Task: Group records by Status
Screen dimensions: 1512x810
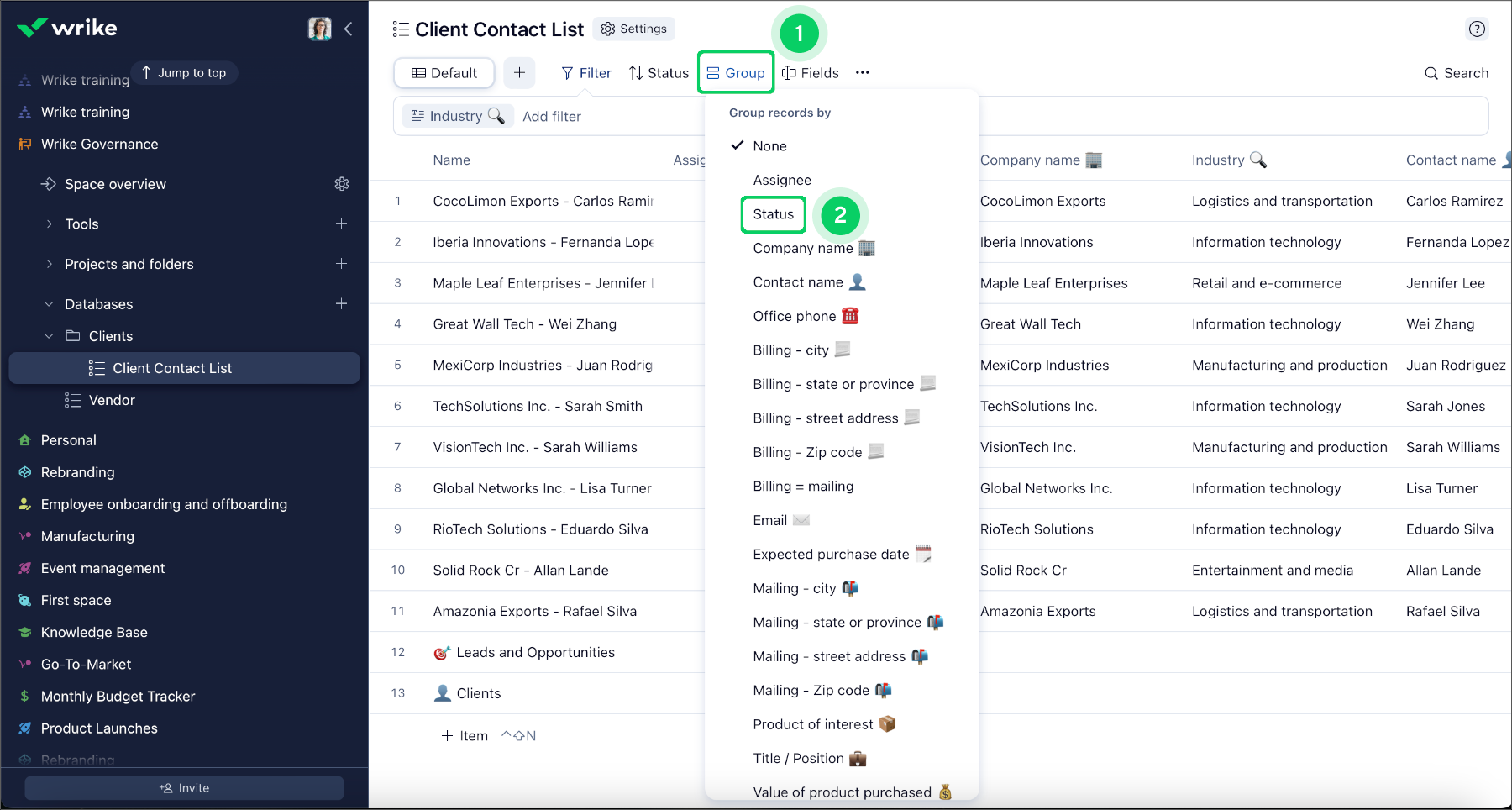Action: (774, 214)
